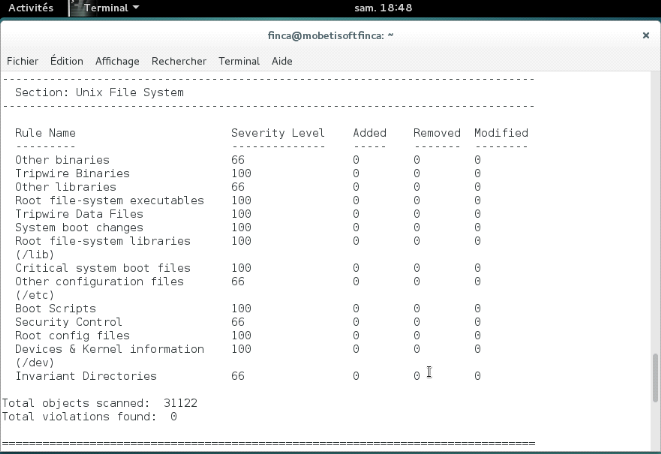Click the 'Rule Name' column header
The image size is (661, 454).
(45, 133)
